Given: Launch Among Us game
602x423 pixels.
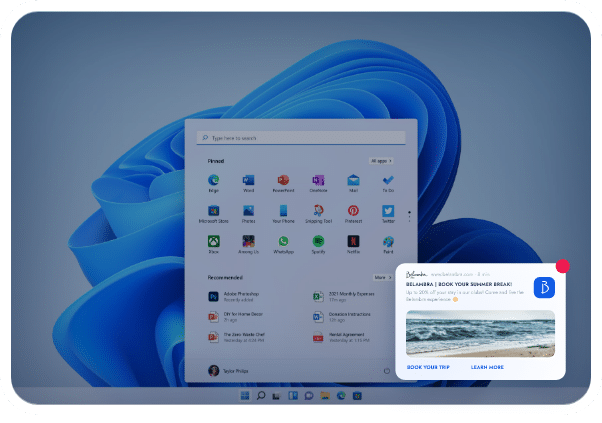Looking at the screenshot, I should click(x=248, y=245).
